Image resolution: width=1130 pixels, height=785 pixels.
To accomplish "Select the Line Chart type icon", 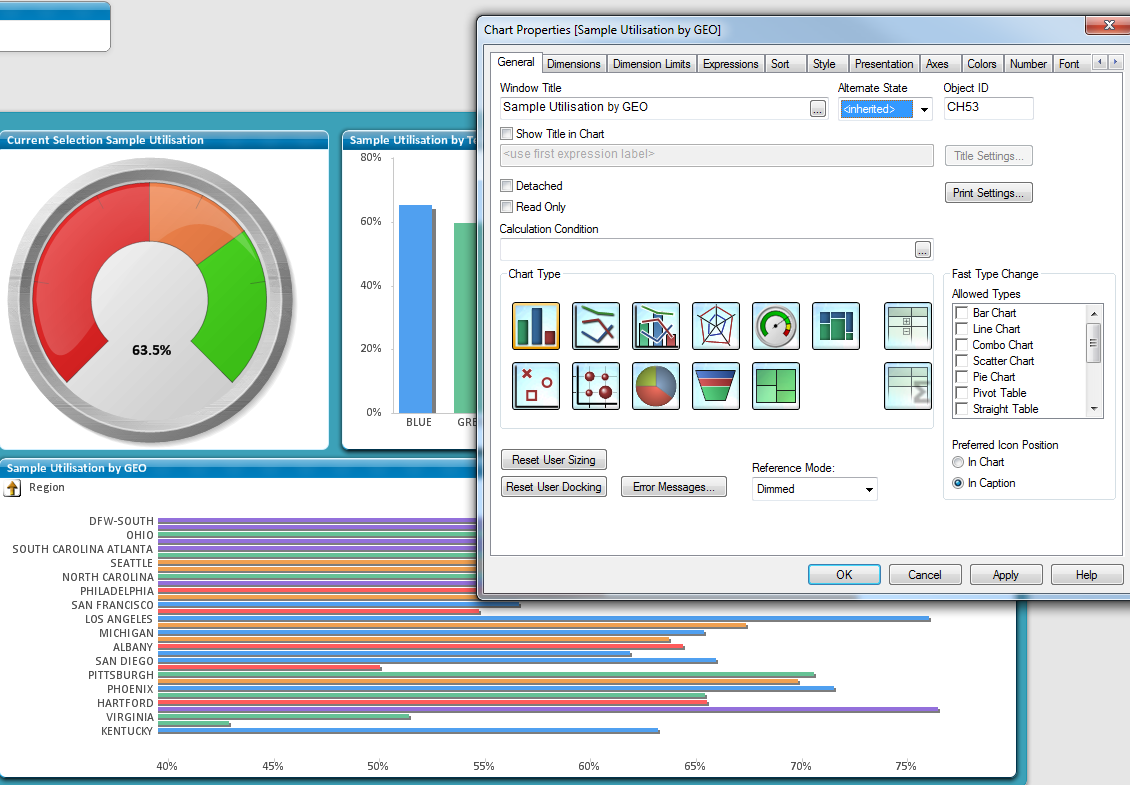I will pyautogui.click(x=596, y=326).
